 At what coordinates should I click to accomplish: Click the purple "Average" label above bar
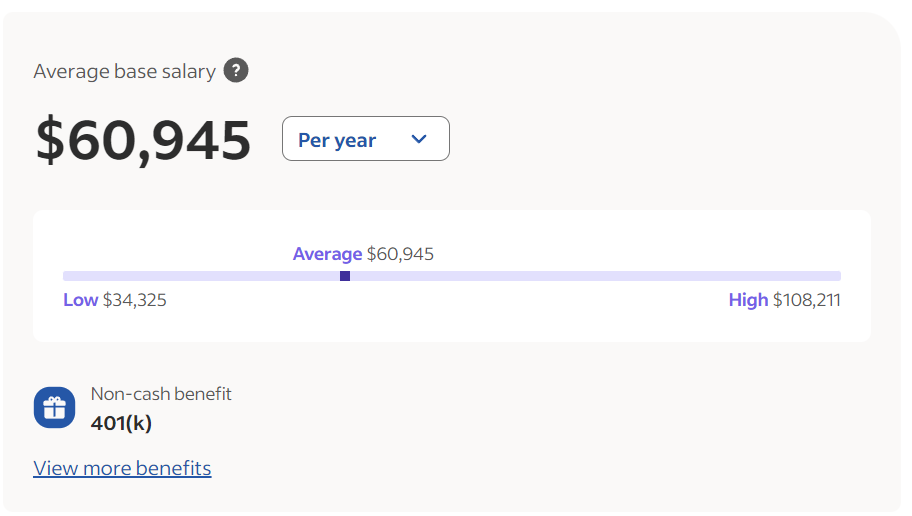(x=327, y=254)
